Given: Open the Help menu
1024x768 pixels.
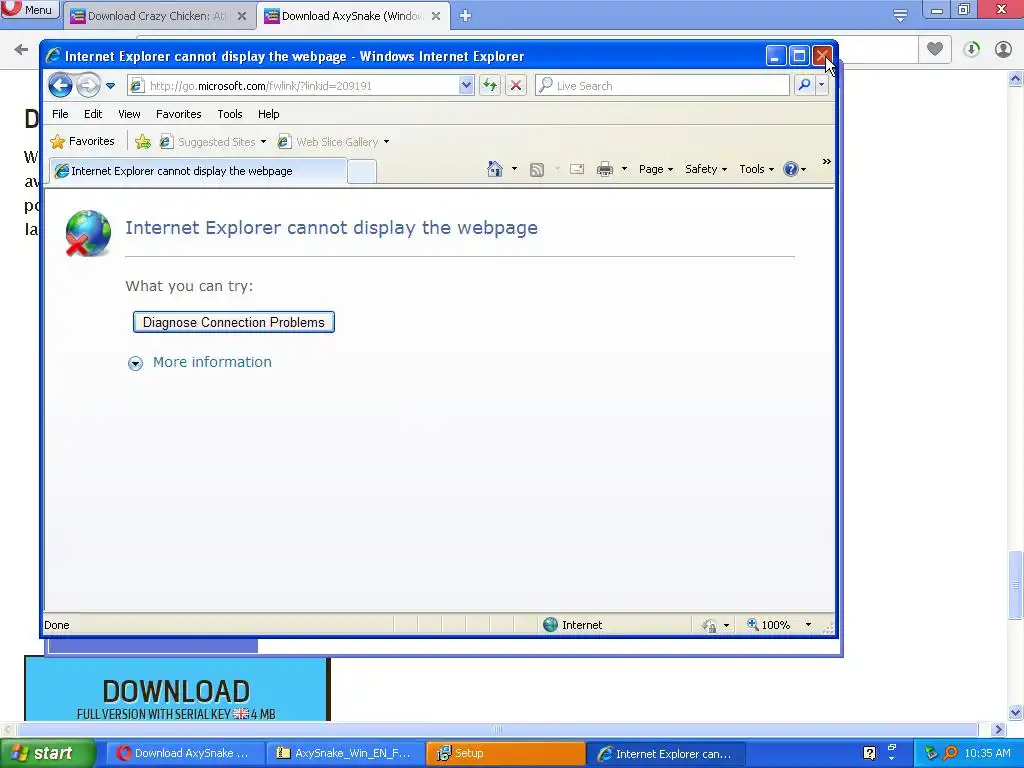Looking at the screenshot, I should [x=268, y=114].
